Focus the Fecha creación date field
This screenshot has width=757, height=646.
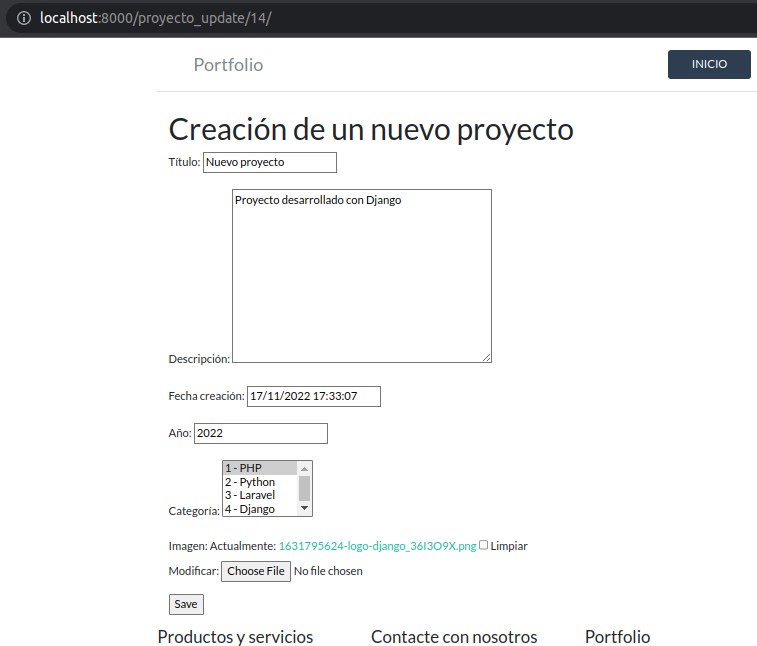313,397
